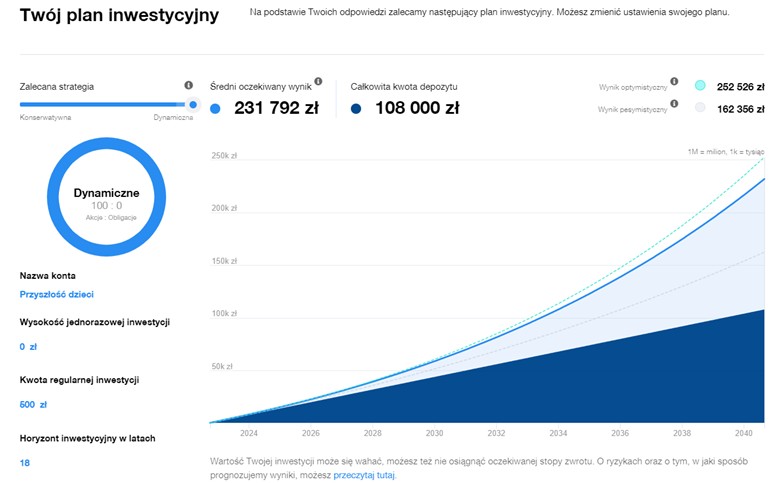780x483 pixels.
Task: Click the strategy slider handle at Dynamiczna
Action: (x=193, y=104)
